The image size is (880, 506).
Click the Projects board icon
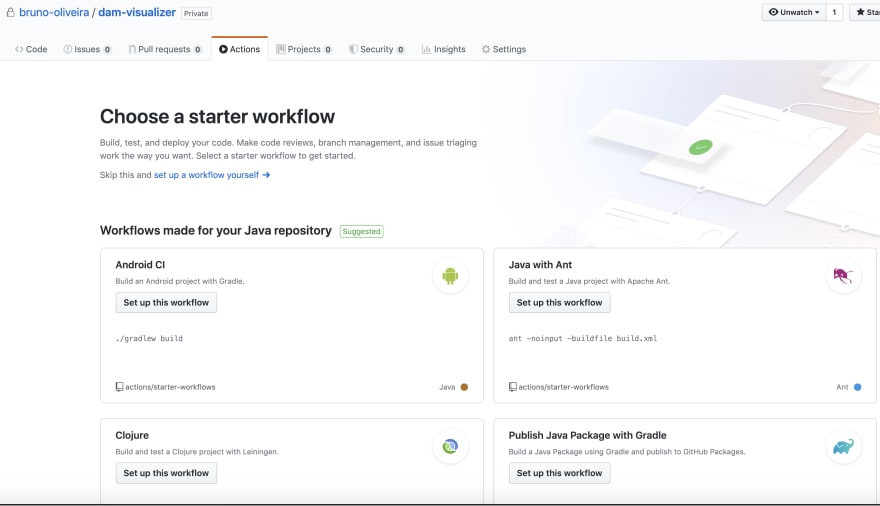click(x=281, y=49)
